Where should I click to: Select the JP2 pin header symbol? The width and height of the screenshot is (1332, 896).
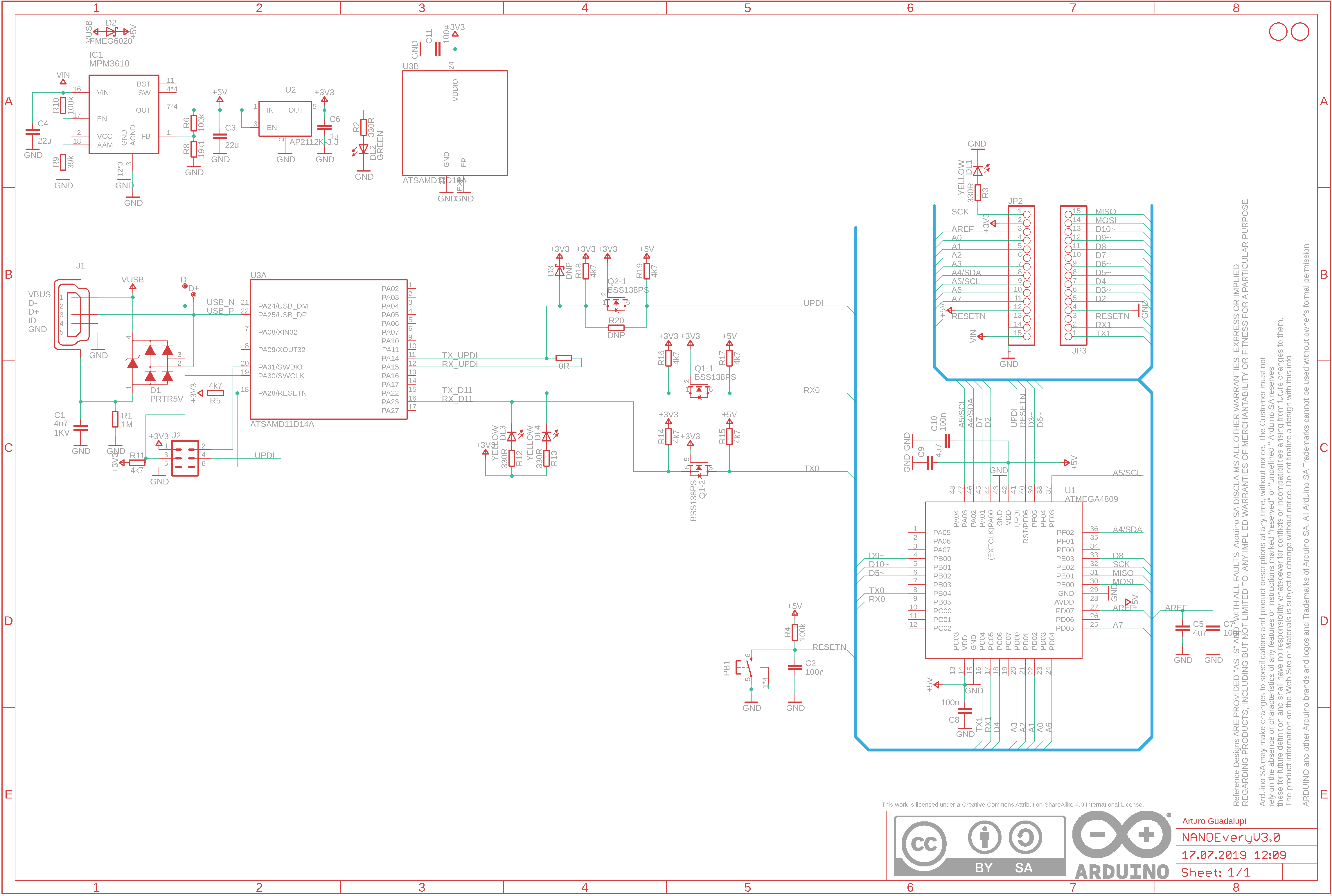(x=1021, y=275)
